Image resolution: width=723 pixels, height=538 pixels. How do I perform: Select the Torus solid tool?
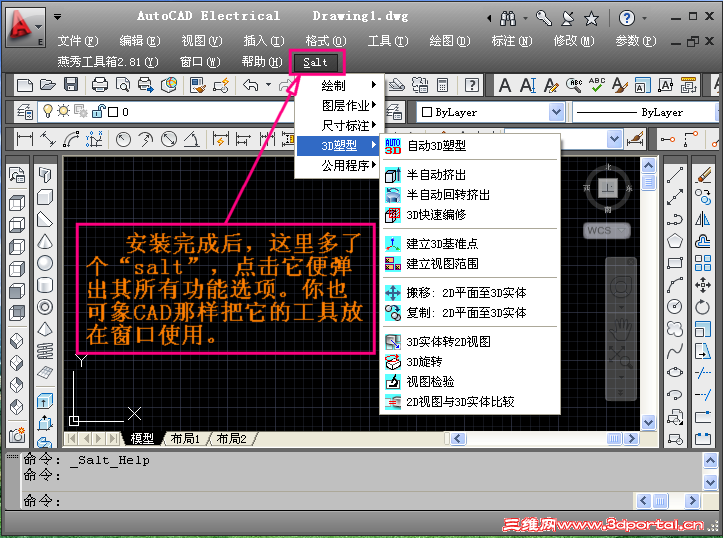click(x=45, y=307)
